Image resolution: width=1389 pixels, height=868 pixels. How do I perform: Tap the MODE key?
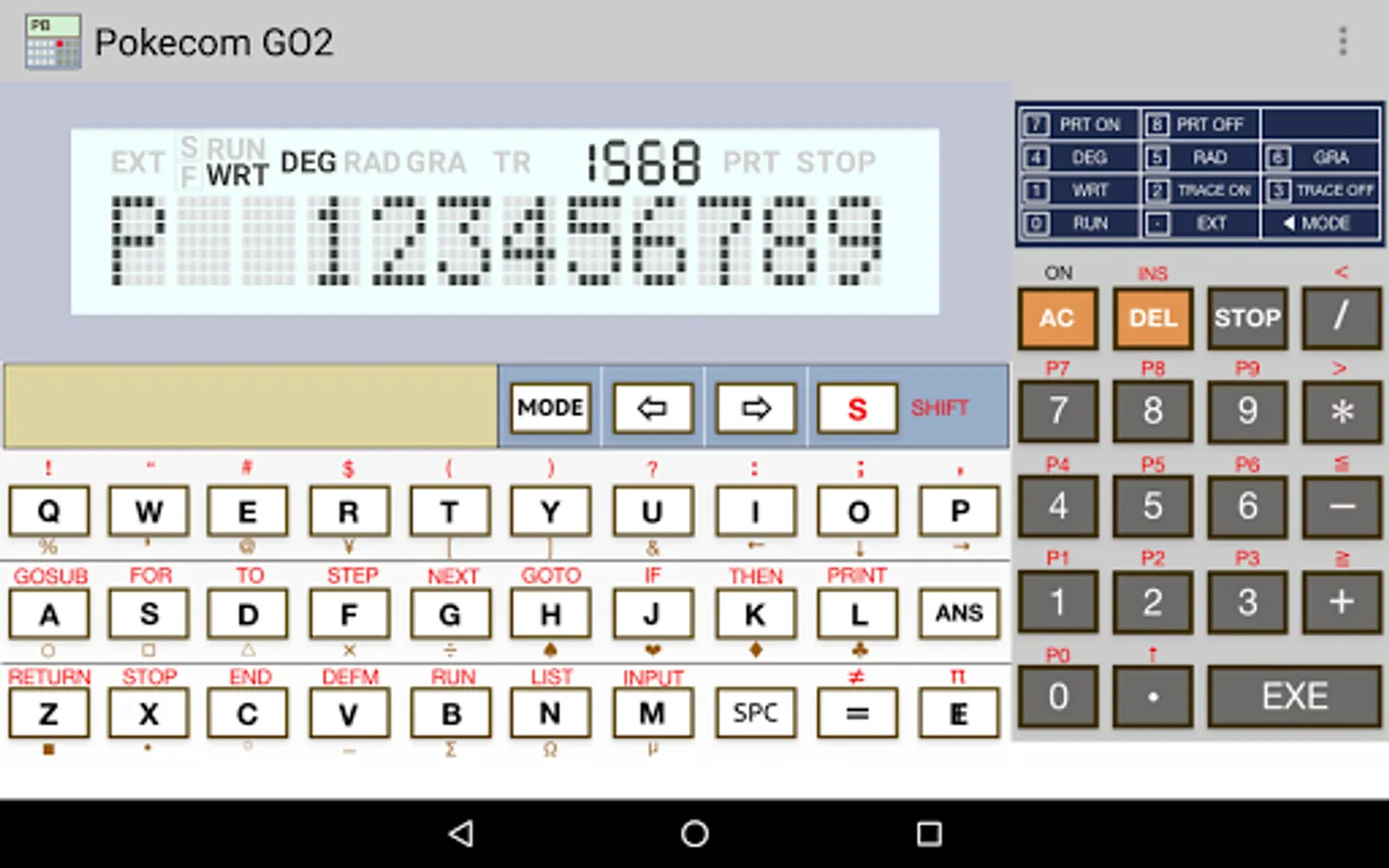[x=551, y=408]
